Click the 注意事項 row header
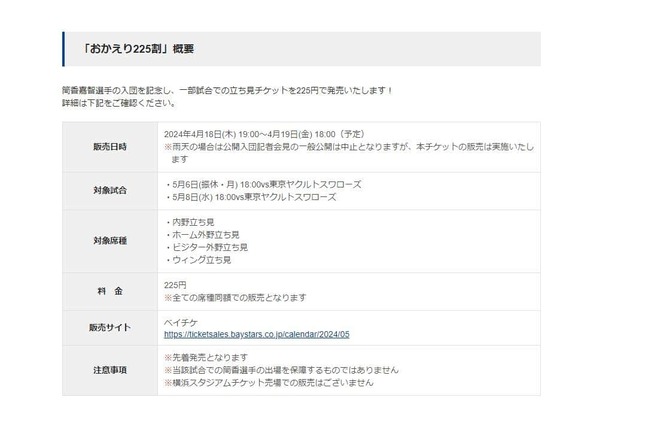 point(110,370)
